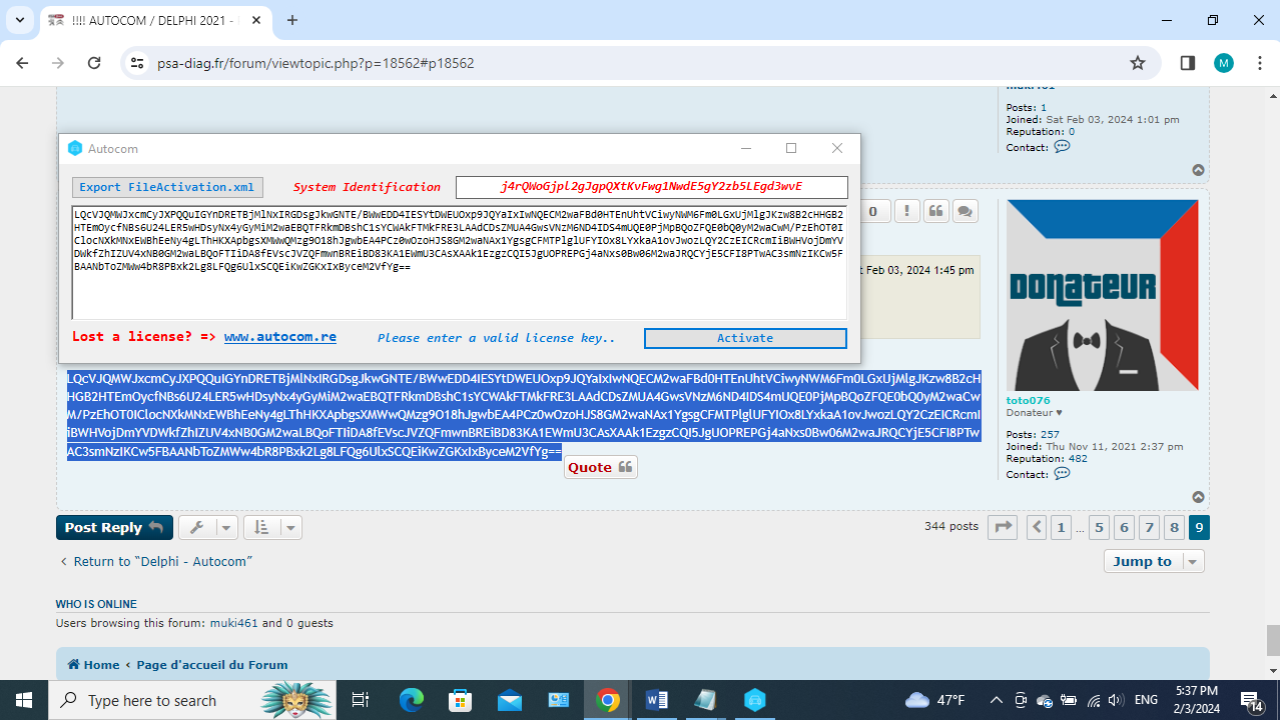Open Task View on the taskbar

pyautogui.click(x=361, y=700)
